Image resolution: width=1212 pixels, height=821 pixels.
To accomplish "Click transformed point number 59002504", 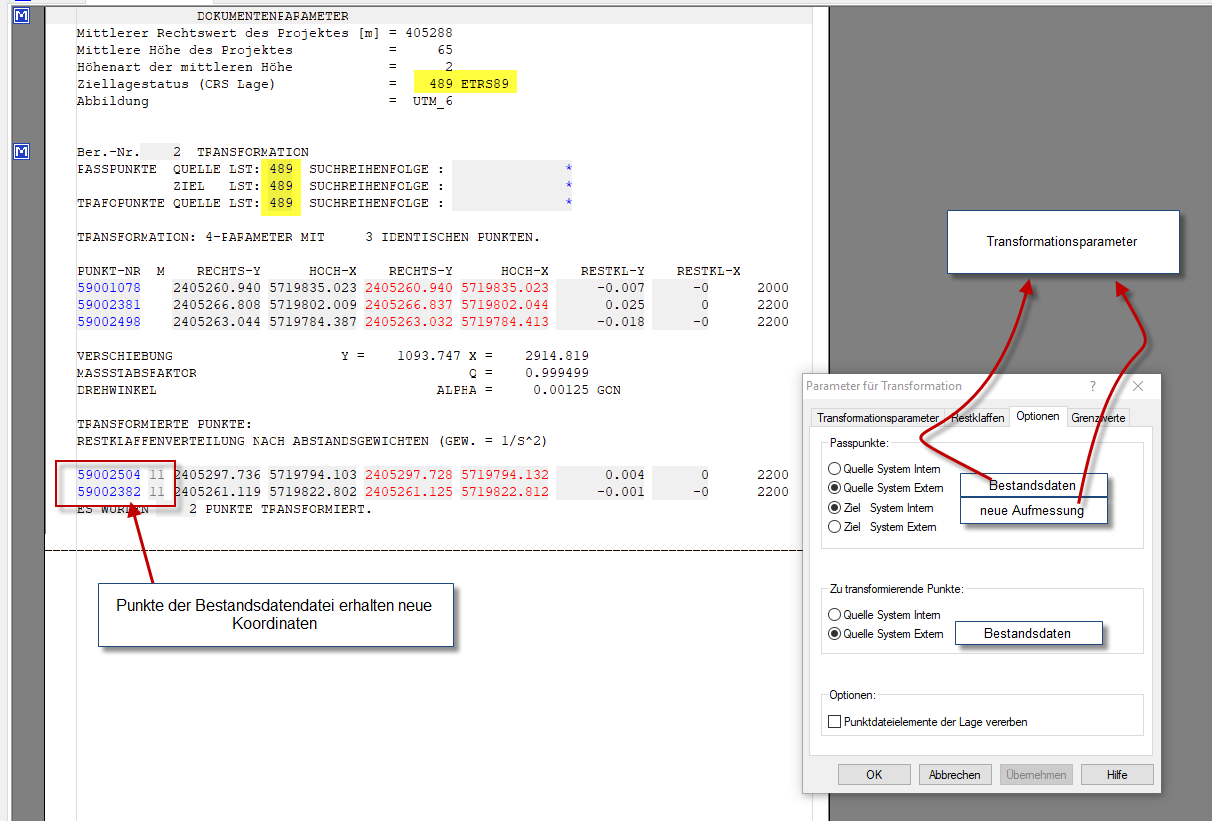I will point(109,475).
